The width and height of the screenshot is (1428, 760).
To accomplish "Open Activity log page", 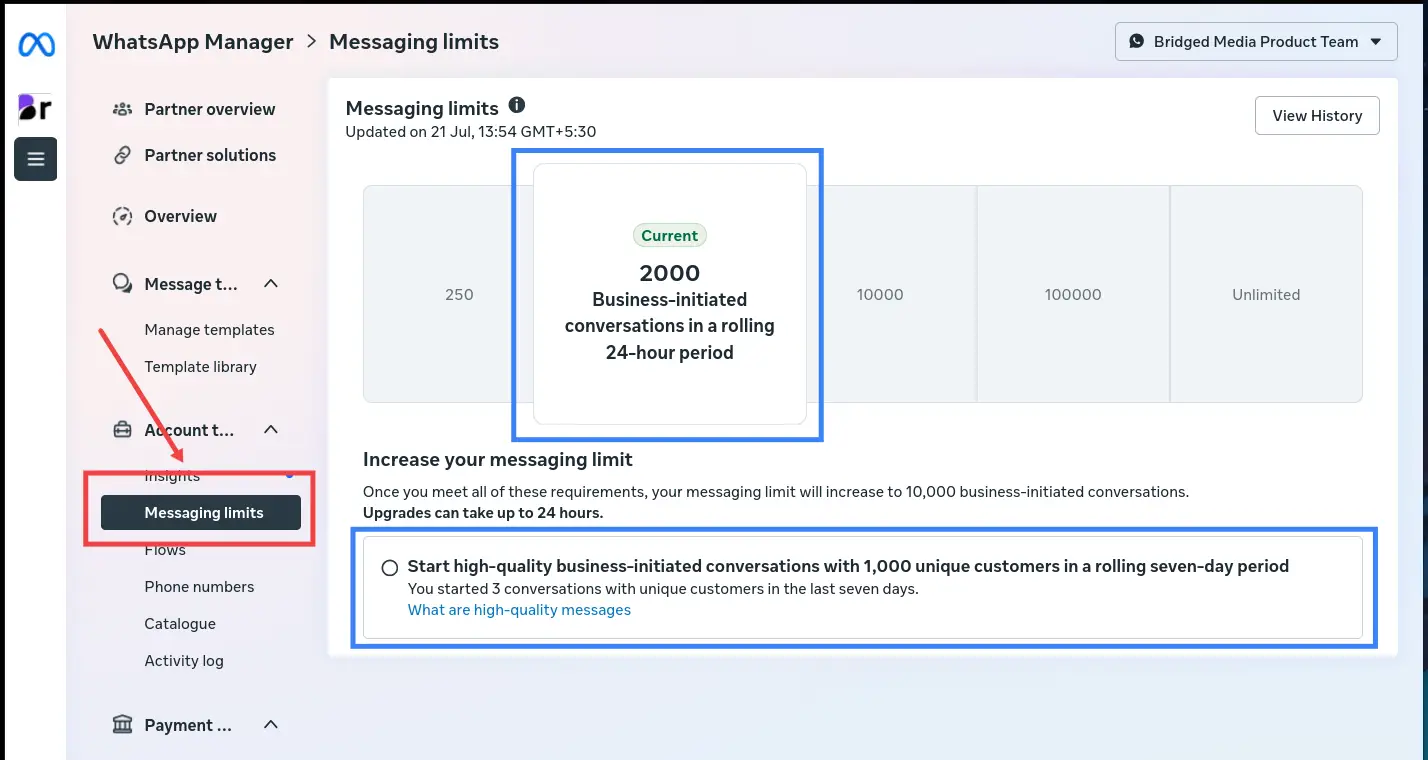I will (x=184, y=661).
